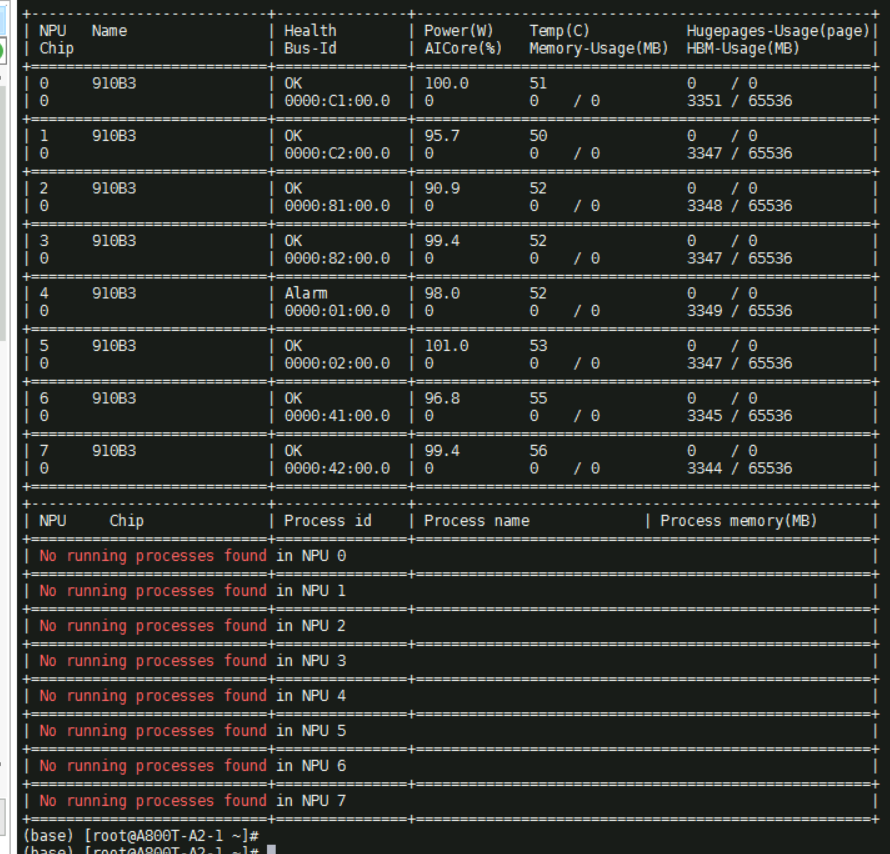Select bus ID 0000:C1:00.0
890x854 pixels.
tap(337, 101)
